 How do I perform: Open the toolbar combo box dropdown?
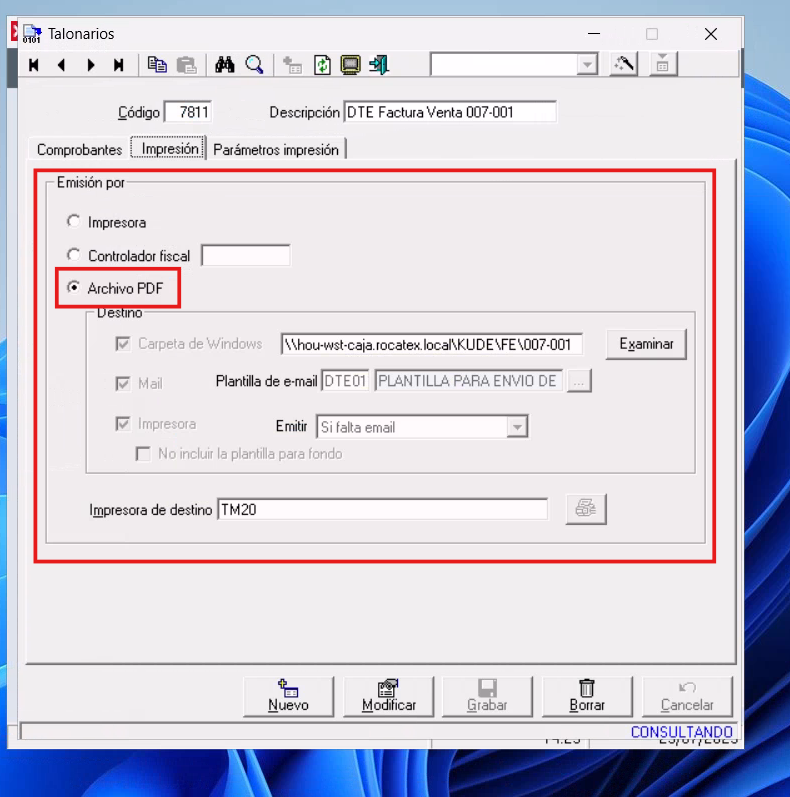586,64
